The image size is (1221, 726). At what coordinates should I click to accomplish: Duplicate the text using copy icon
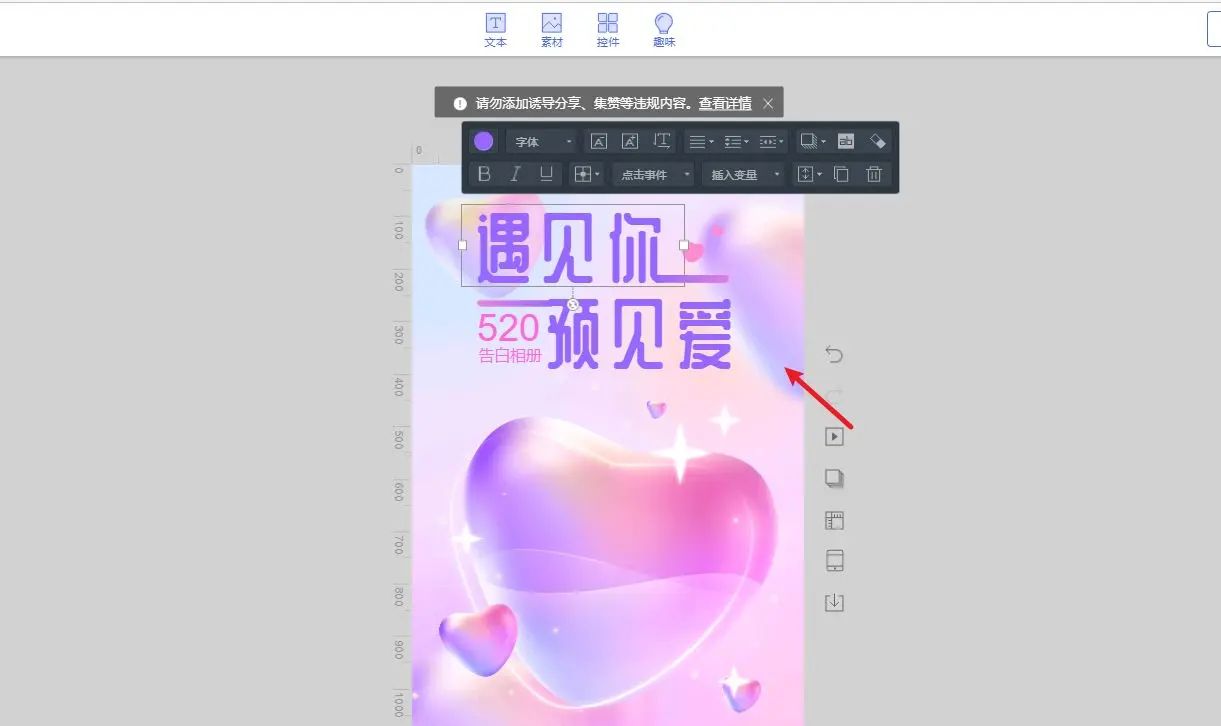point(841,174)
